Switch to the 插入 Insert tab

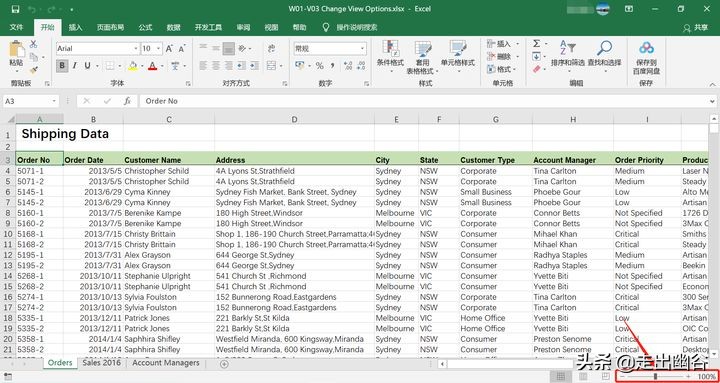click(x=75, y=28)
